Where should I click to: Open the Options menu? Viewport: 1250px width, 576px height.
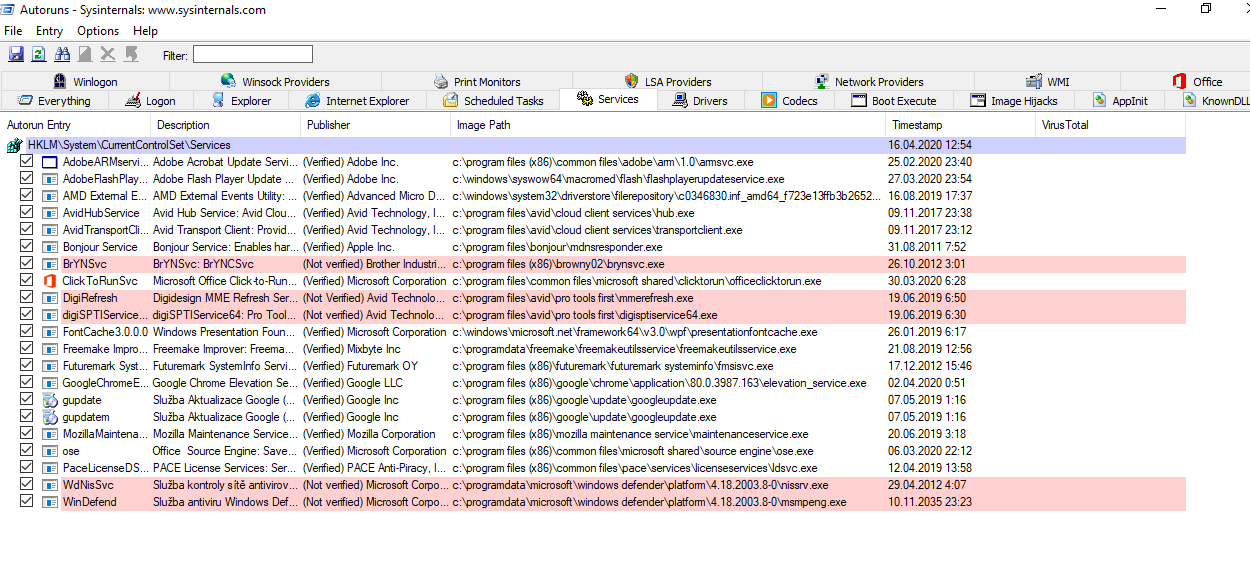[x=98, y=31]
